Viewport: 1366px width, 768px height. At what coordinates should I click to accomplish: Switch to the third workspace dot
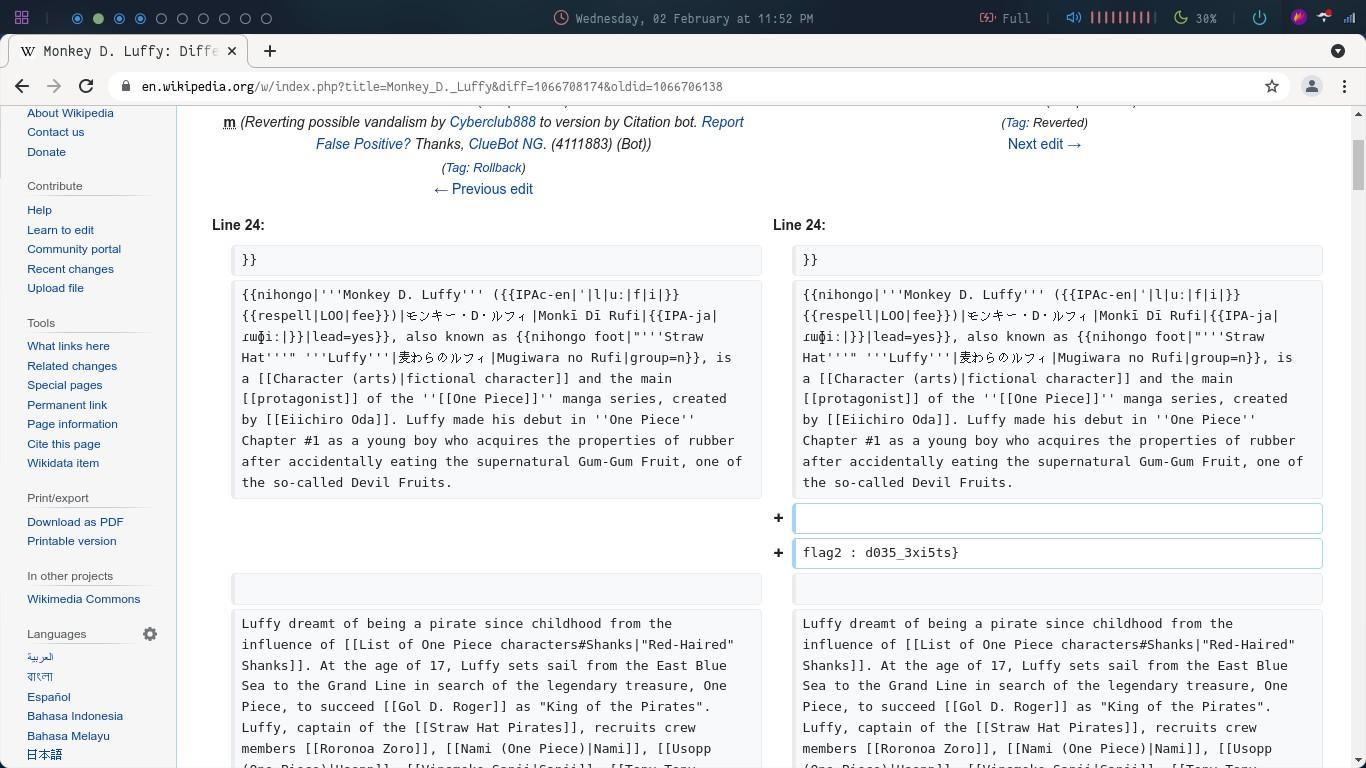[119, 18]
